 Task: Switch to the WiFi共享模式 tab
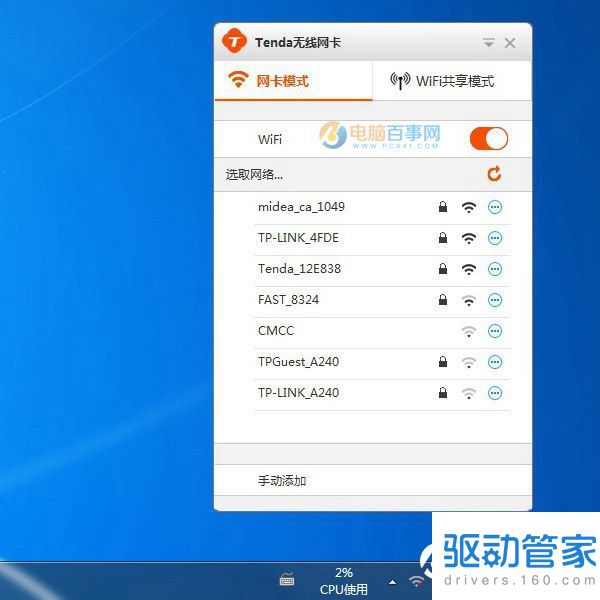(x=452, y=81)
